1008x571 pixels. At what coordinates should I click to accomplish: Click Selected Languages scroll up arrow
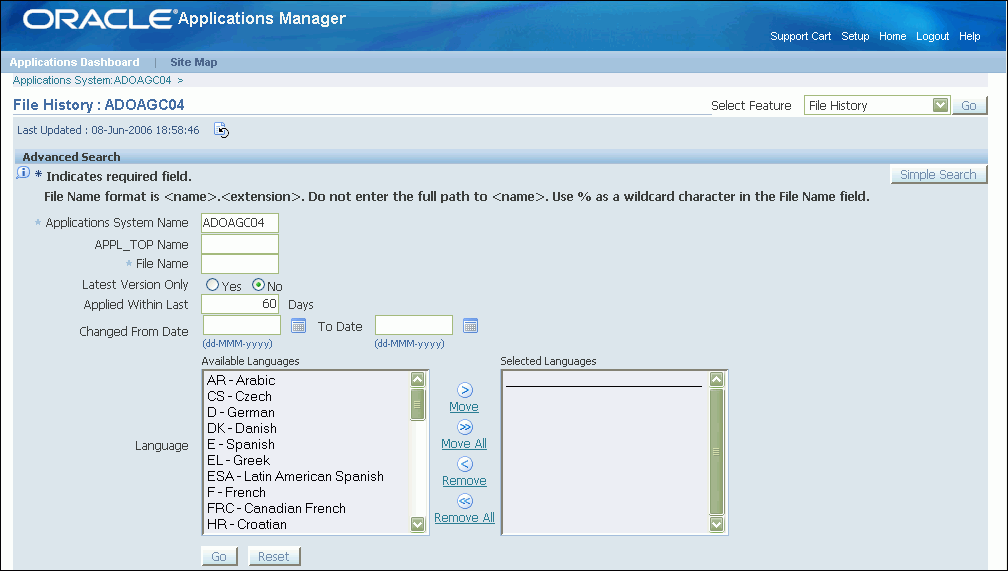(717, 379)
